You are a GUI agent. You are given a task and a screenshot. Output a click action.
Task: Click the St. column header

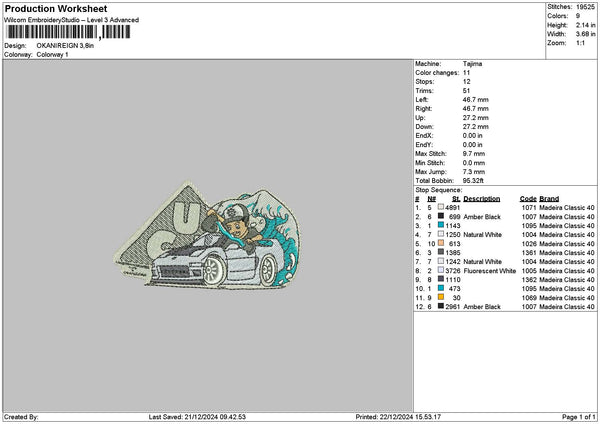point(456,199)
